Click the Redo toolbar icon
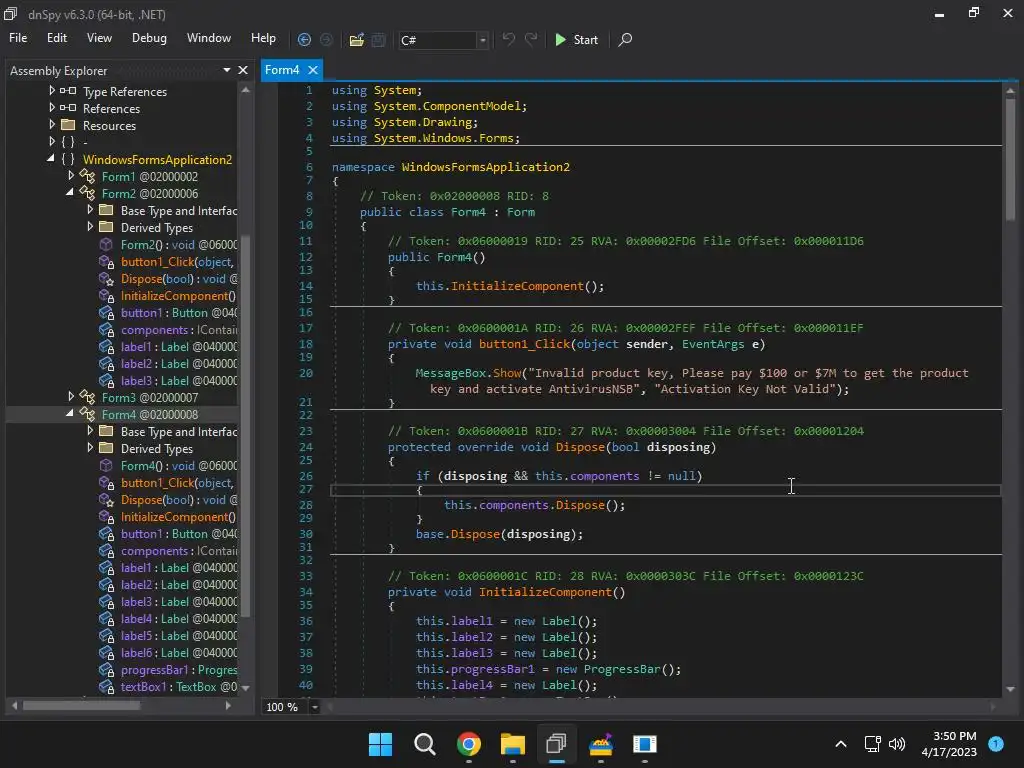This screenshot has height=768, width=1024. [x=532, y=39]
